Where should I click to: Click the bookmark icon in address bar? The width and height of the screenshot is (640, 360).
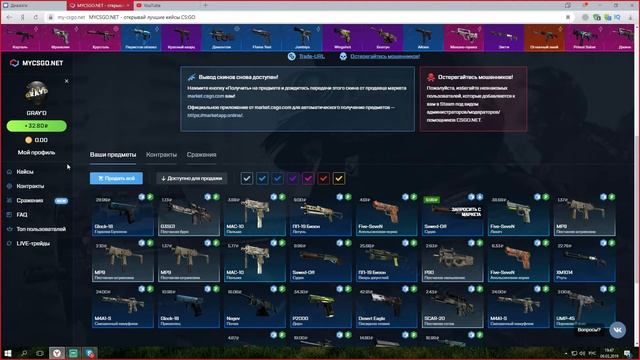(568, 17)
